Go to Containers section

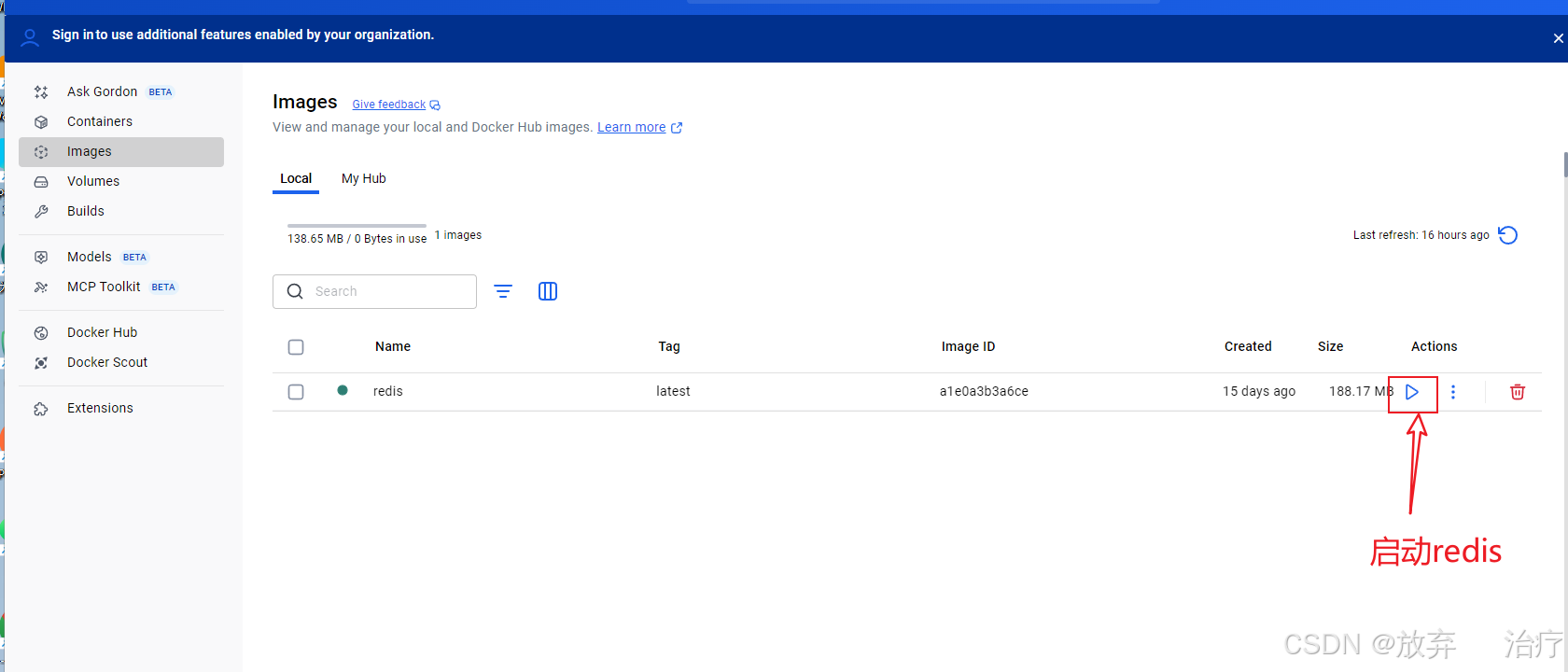121,121
